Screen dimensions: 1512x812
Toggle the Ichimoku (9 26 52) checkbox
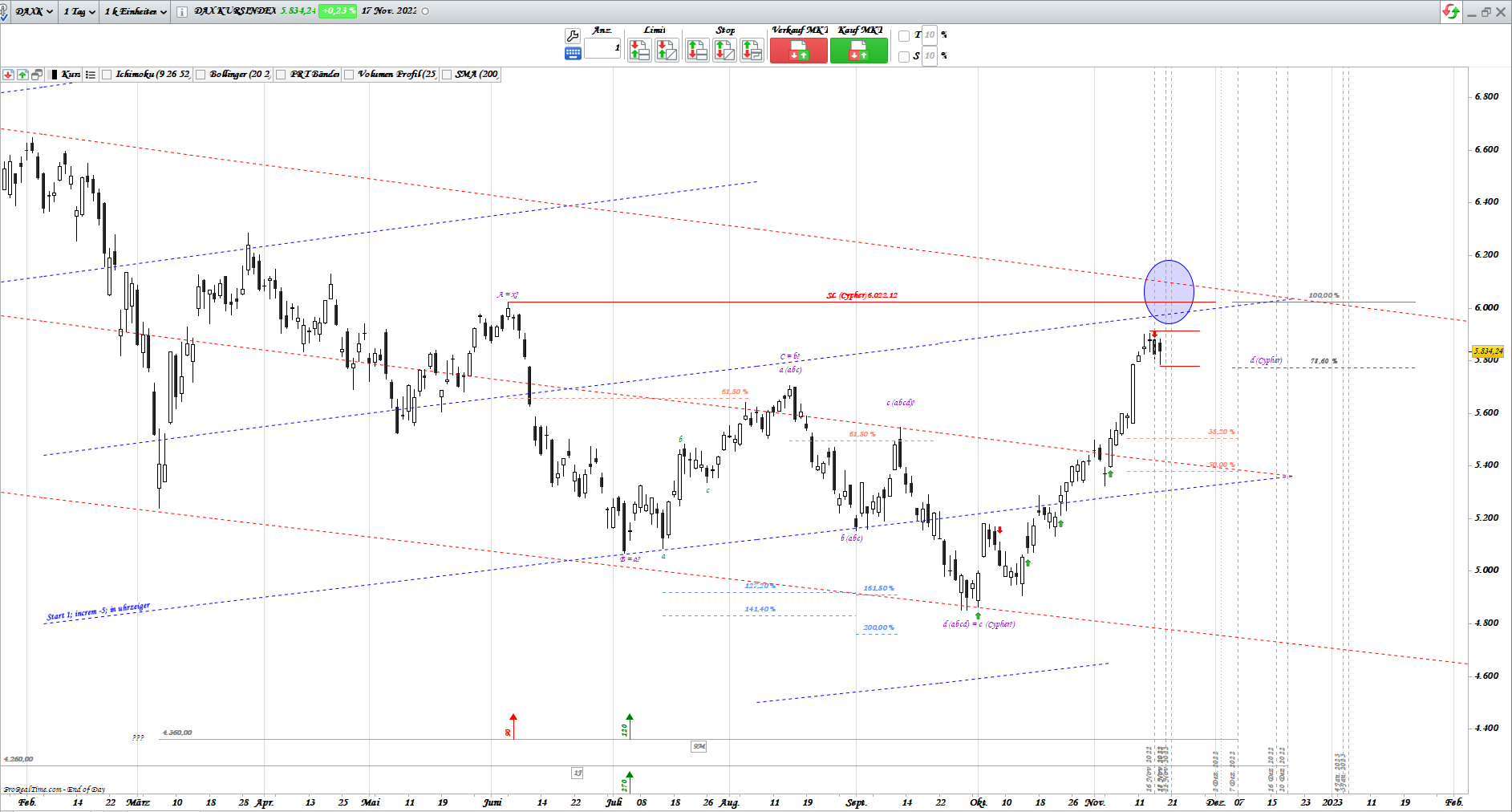[x=107, y=75]
